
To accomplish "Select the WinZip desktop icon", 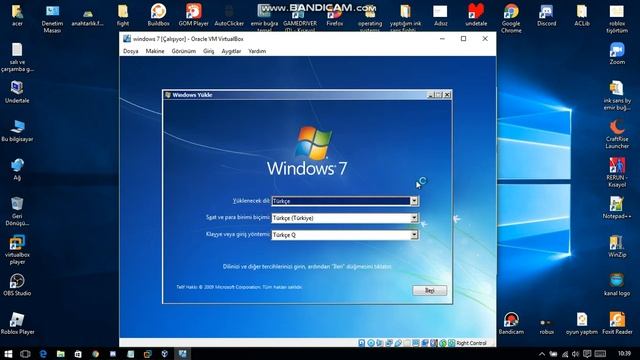I will [x=617, y=246].
